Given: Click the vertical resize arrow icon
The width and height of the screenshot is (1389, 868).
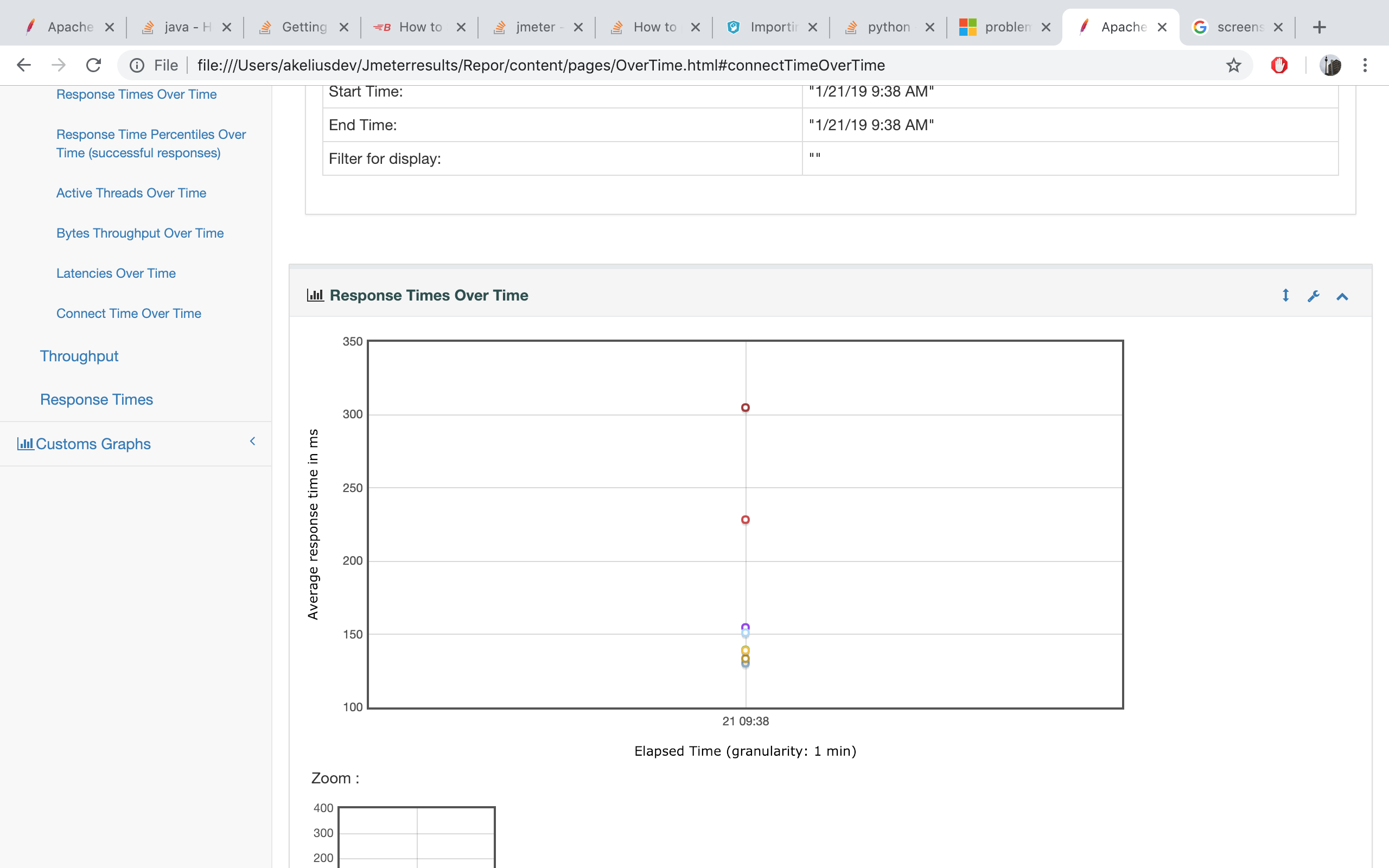Looking at the screenshot, I should click(1286, 295).
